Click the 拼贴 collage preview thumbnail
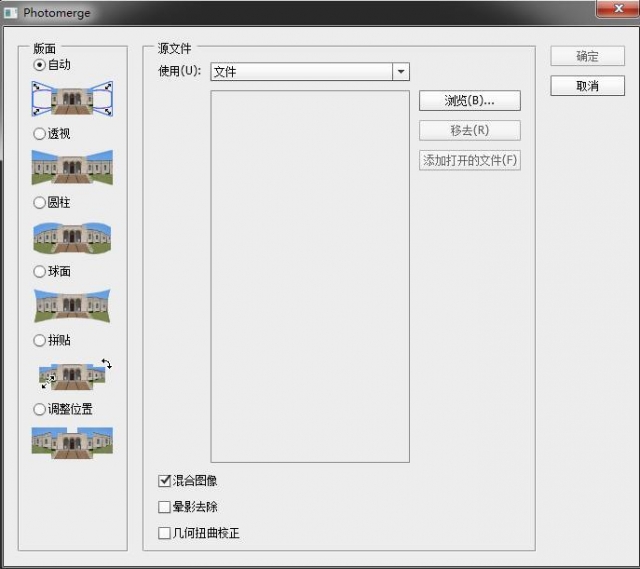Viewport: 640px width, 569px height. click(x=75, y=375)
